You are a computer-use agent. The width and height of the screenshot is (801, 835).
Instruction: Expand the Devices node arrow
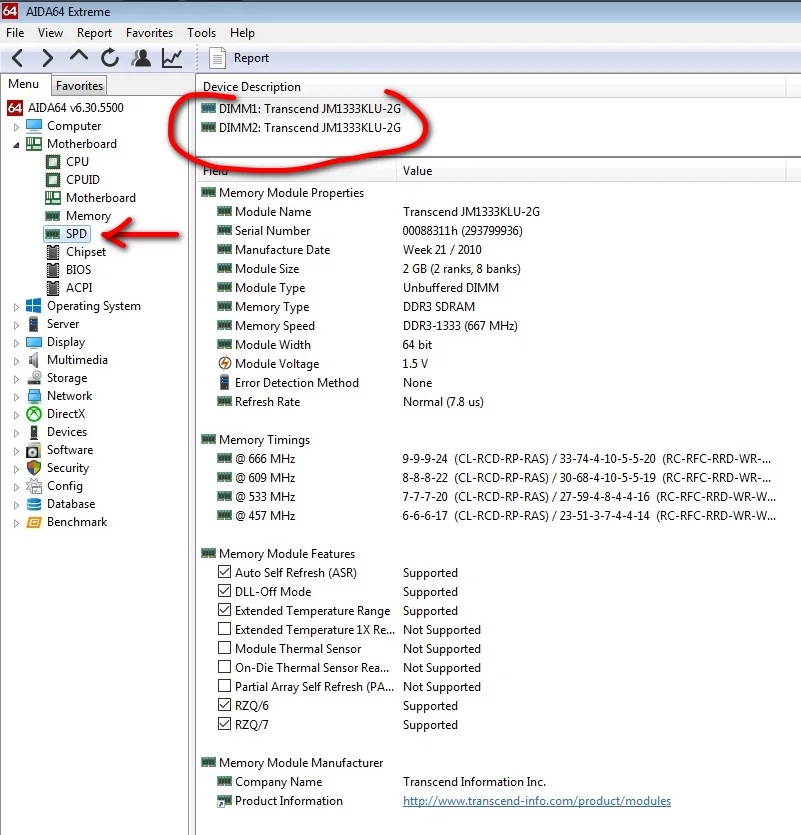point(16,433)
